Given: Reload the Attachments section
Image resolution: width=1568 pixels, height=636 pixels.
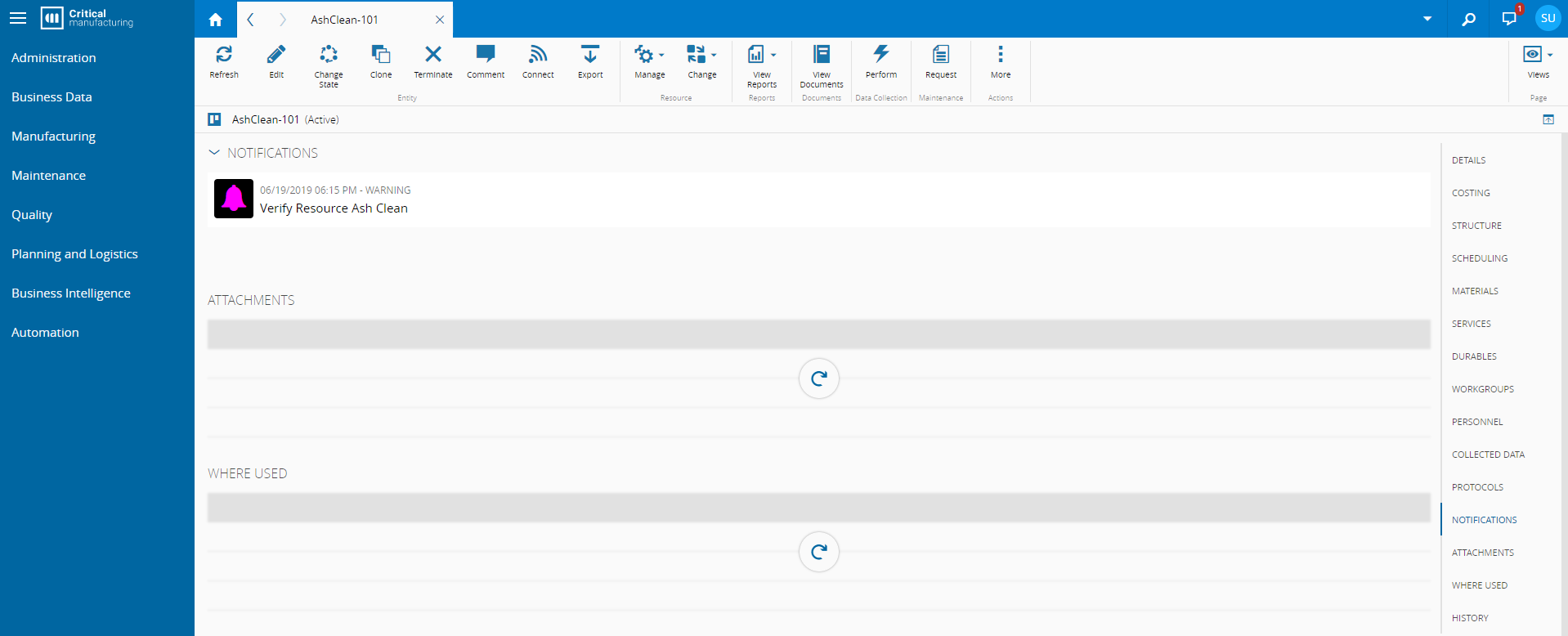Looking at the screenshot, I should (818, 378).
